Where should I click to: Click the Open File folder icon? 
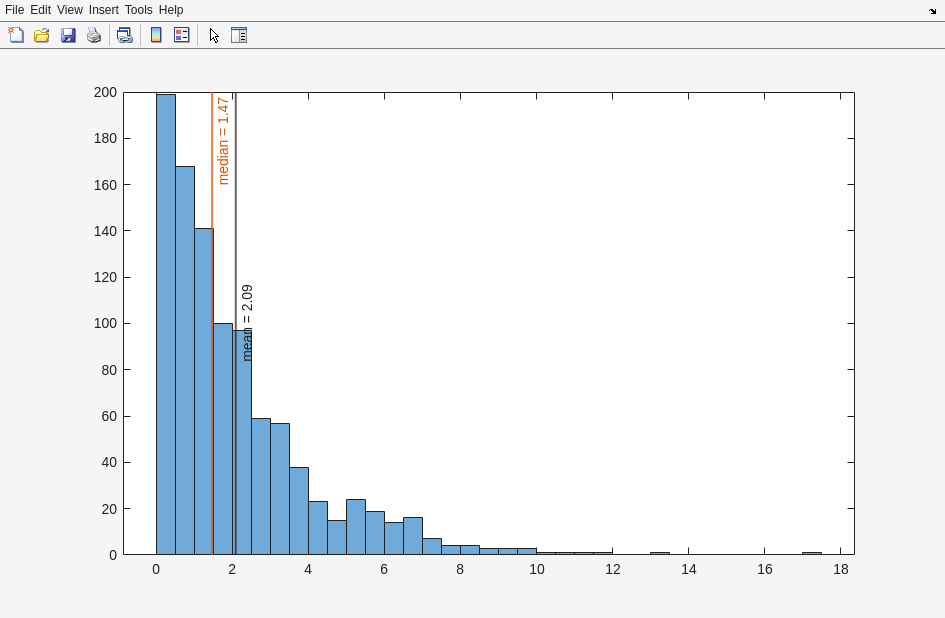tap(42, 35)
